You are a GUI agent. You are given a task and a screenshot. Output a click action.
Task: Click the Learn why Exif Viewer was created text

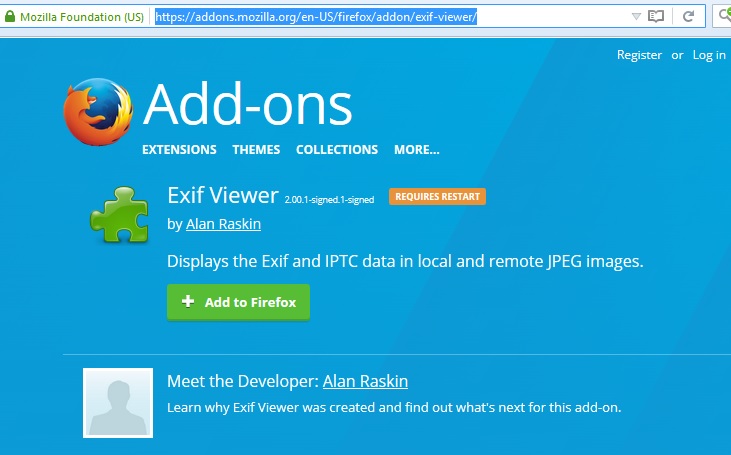394,407
